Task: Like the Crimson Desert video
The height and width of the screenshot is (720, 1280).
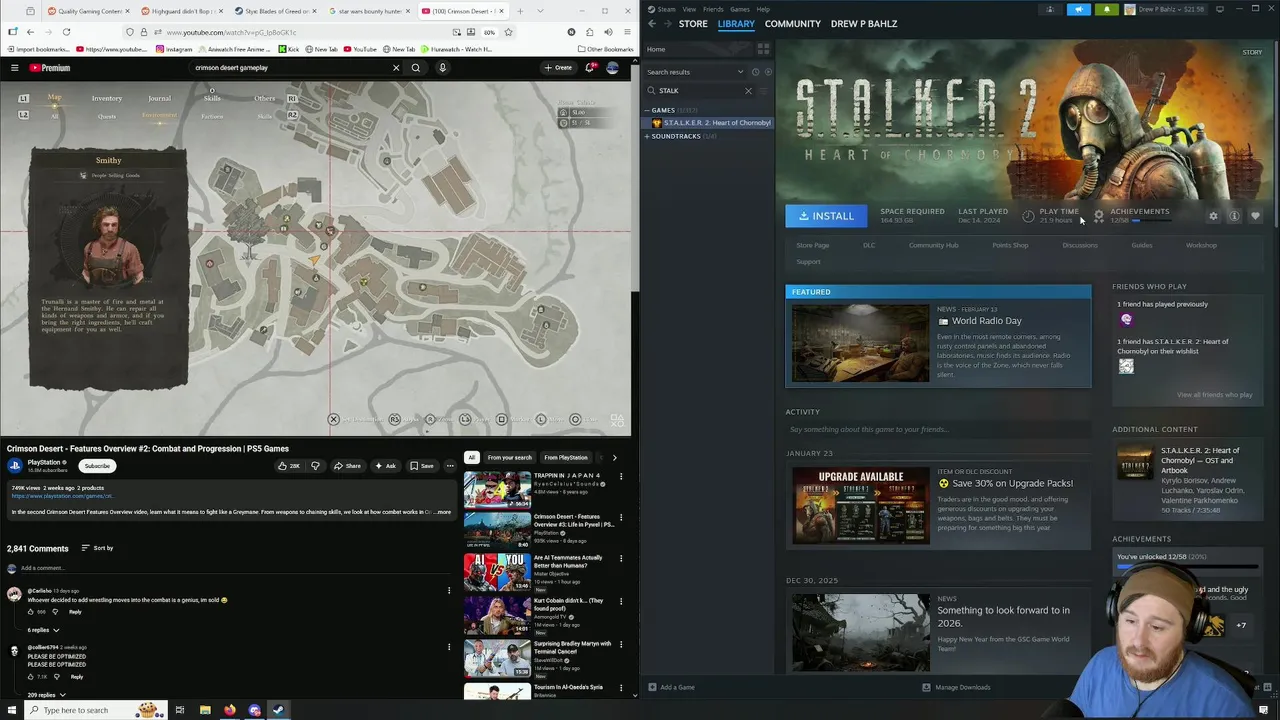Action: click(x=288, y=466)
